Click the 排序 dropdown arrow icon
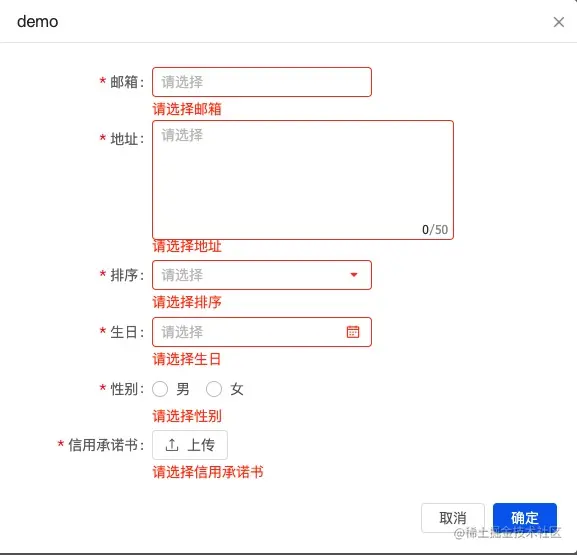577x555 pixels. [354, 275]
